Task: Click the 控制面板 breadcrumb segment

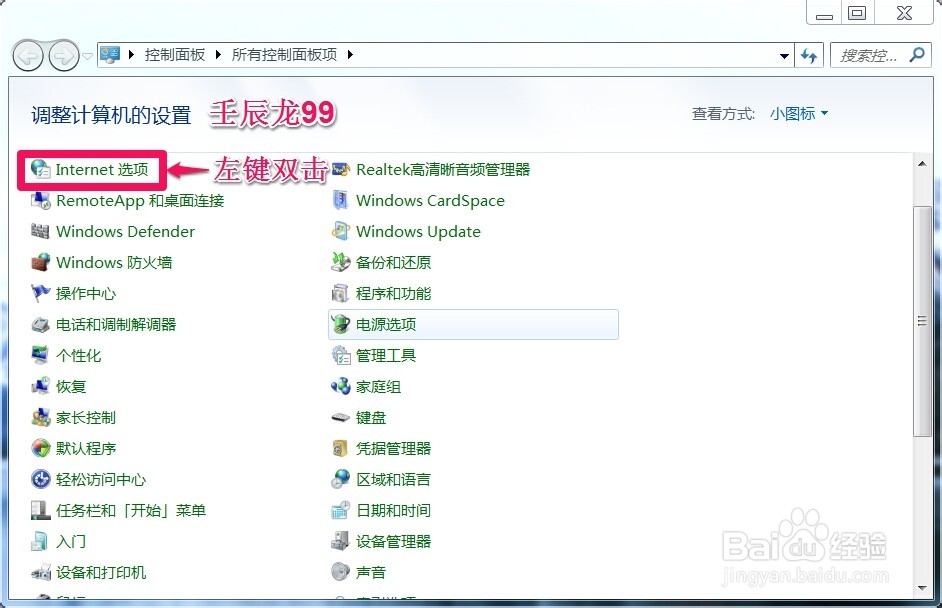Action: click(175, 55)
